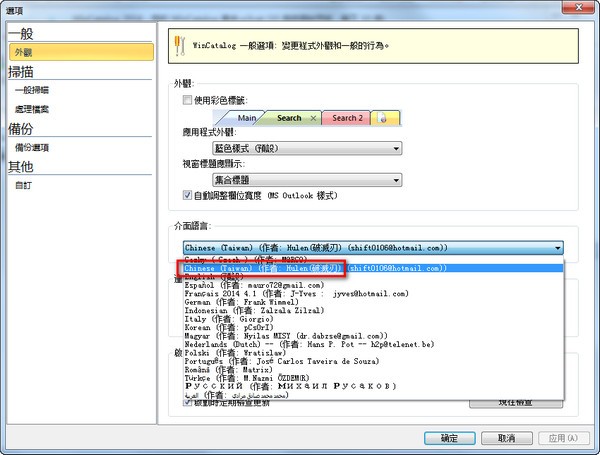
Task: Click the 取消 button
Action: click(506, 438)
